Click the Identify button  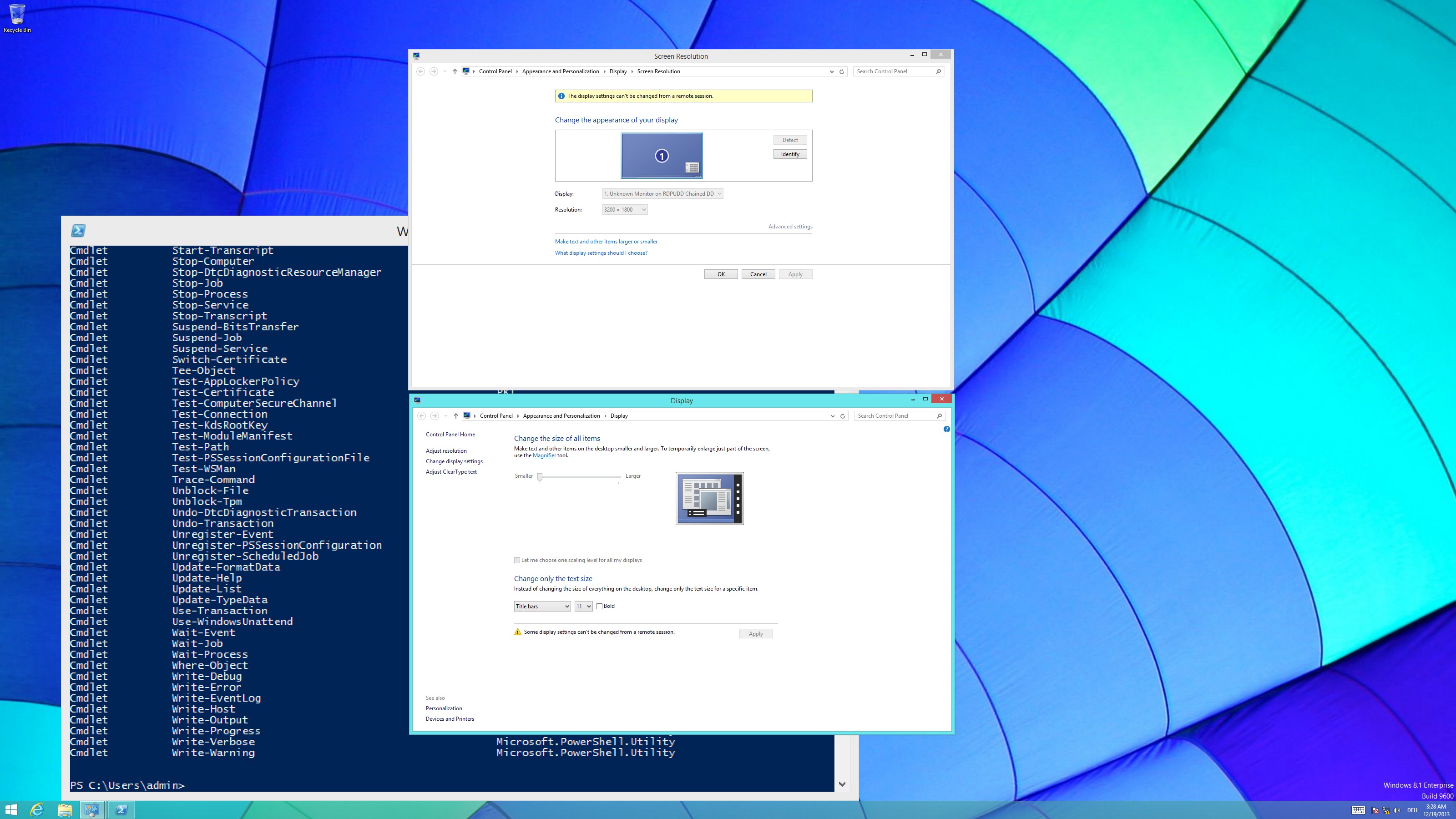pyautogui.click(x=789, y=154)
